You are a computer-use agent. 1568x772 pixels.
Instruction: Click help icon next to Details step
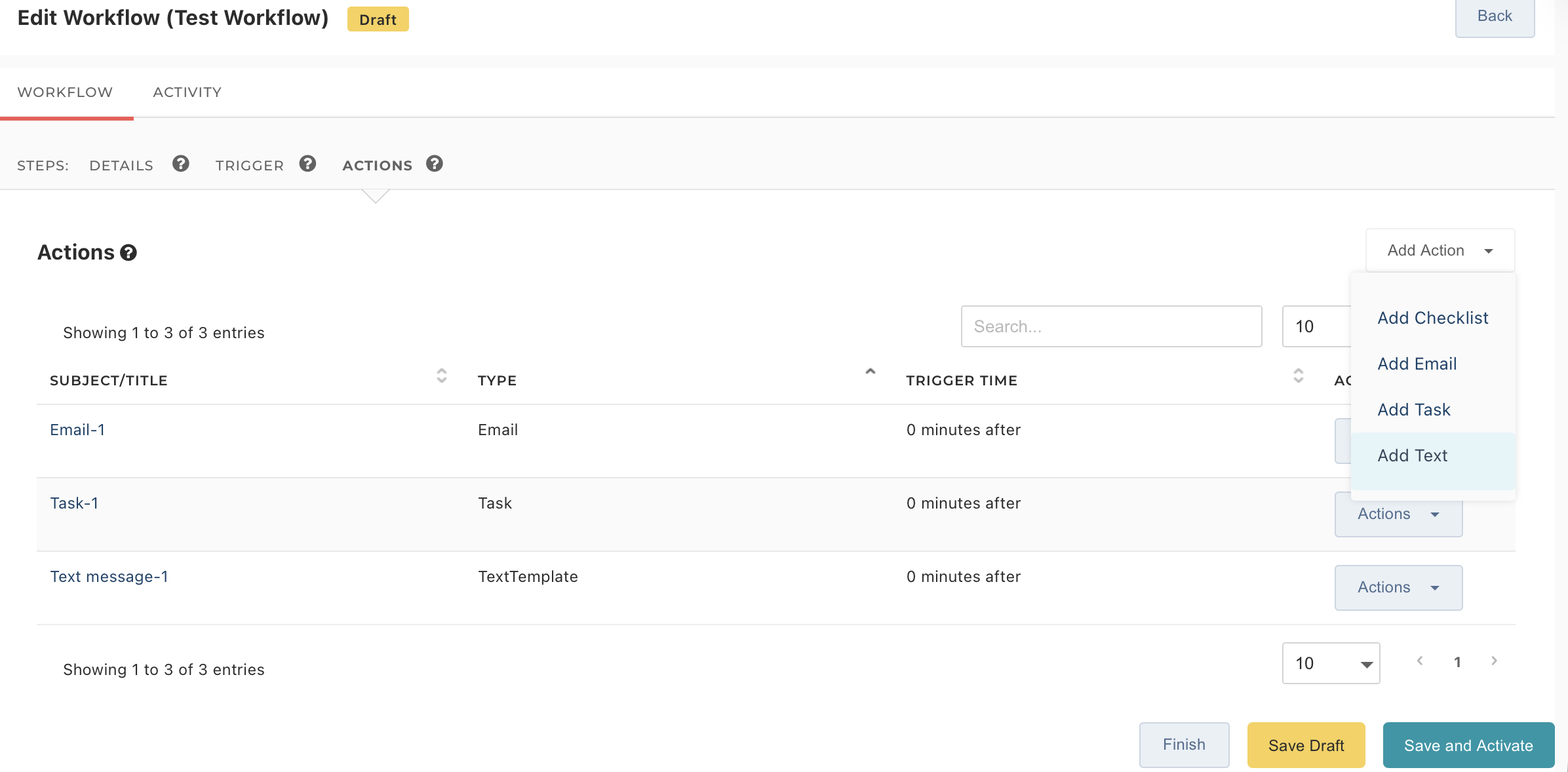[x=181, y=164]
